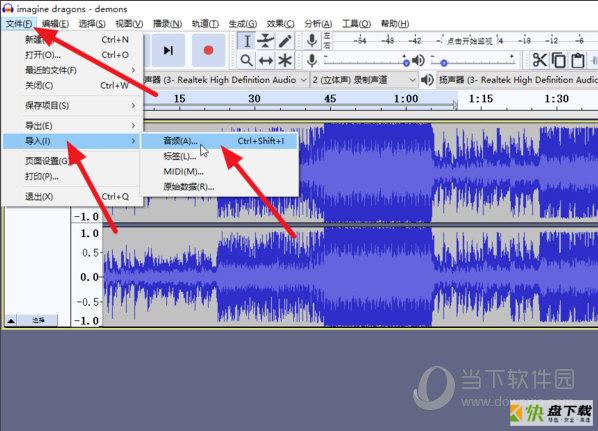Viewport: 598px width, 431px height.
Task: Open the playback device speaker dropdown
Action: 517,80
